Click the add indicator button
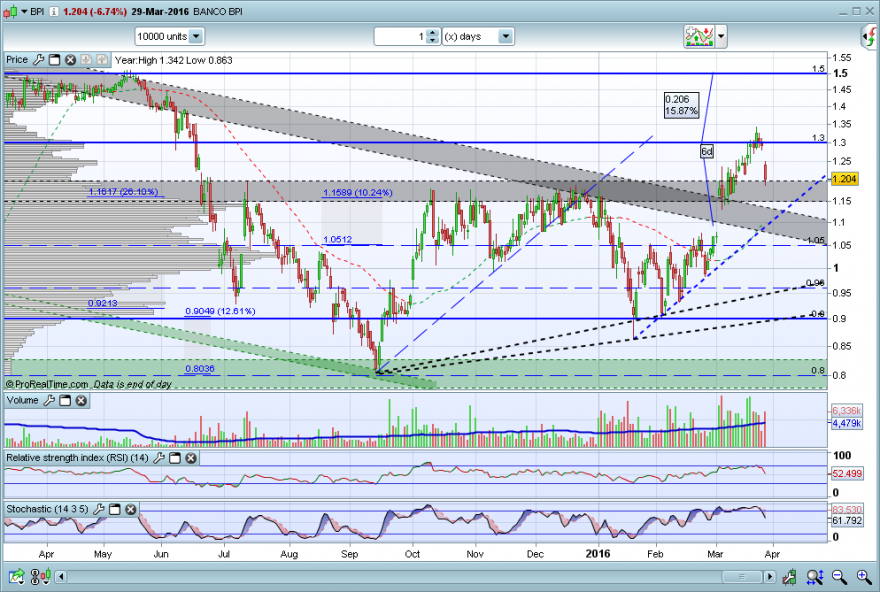880x592 pixels. [699, 36]
